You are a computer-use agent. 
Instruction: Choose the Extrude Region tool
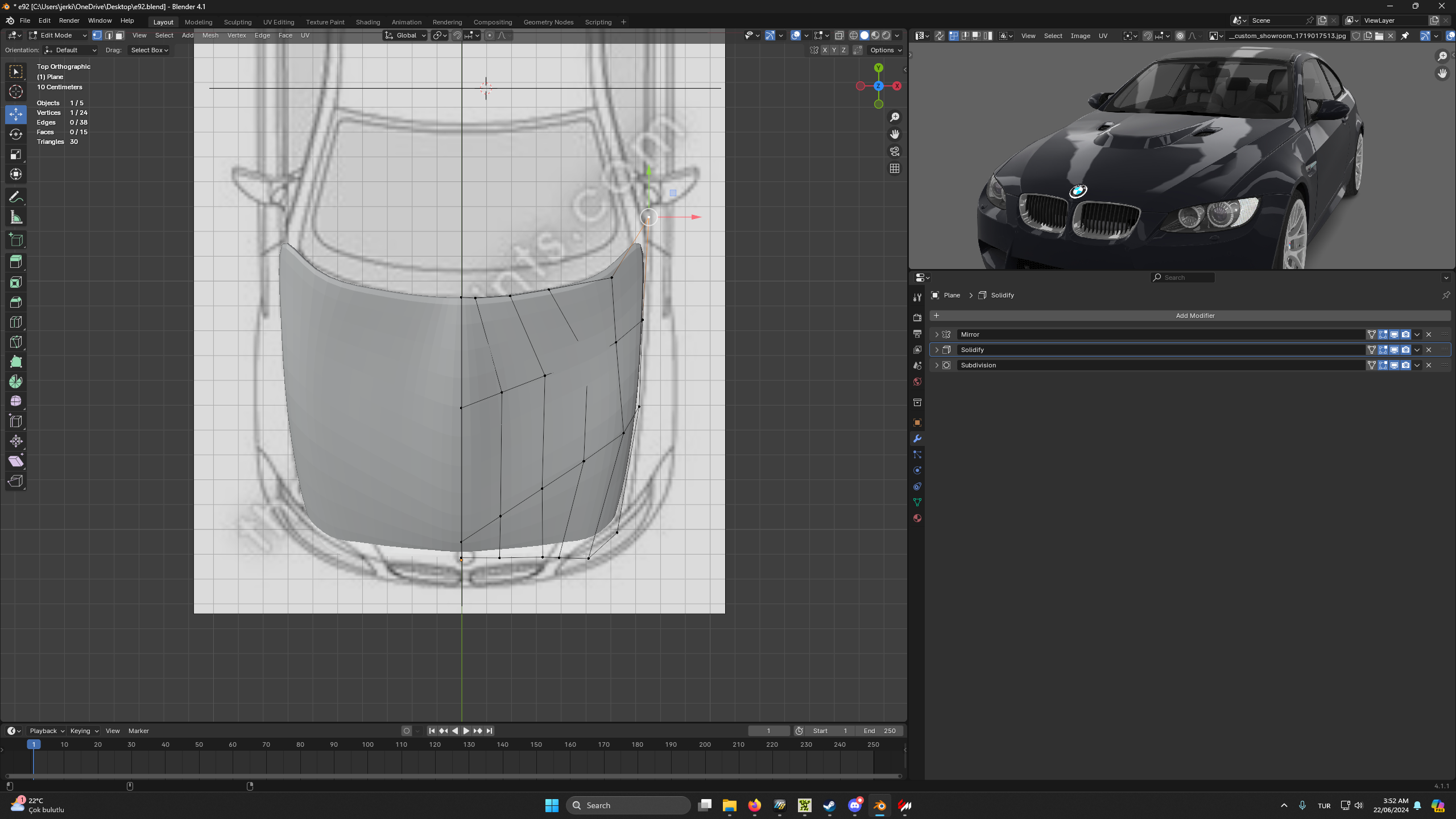(16, 262)
